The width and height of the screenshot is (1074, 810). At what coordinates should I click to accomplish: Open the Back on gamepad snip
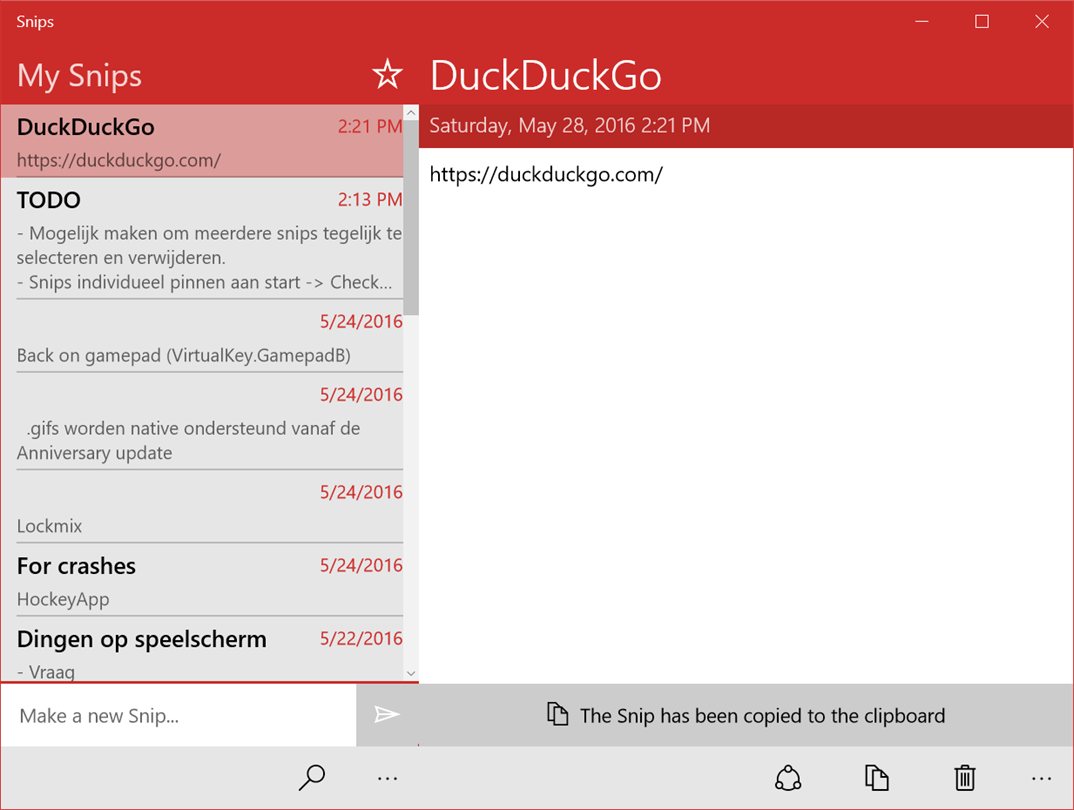(x=203, y=337)
